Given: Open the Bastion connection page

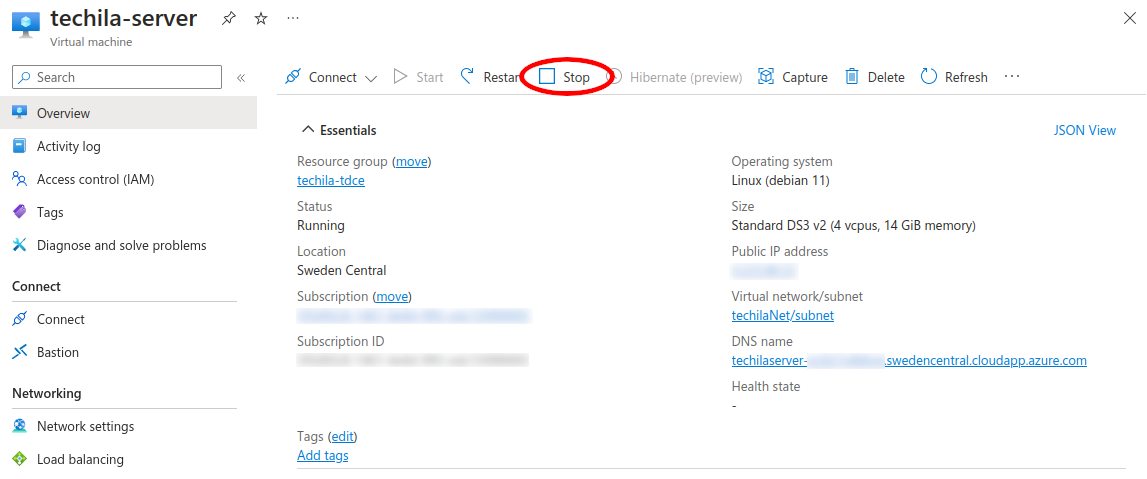Looking at the screenshot, I should [x=57, y=352].
